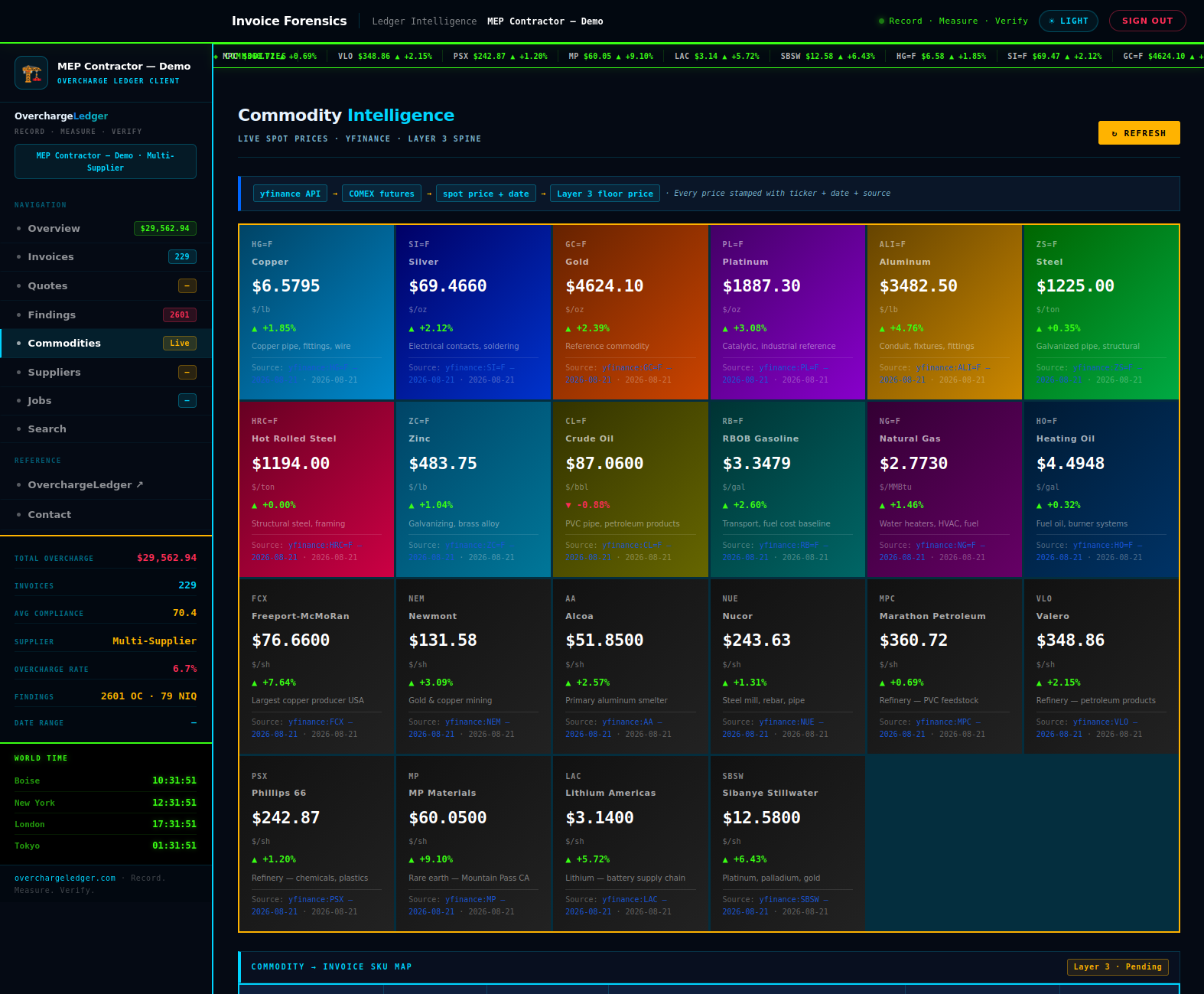Click the COMEX futures chip

click(382, 194)
